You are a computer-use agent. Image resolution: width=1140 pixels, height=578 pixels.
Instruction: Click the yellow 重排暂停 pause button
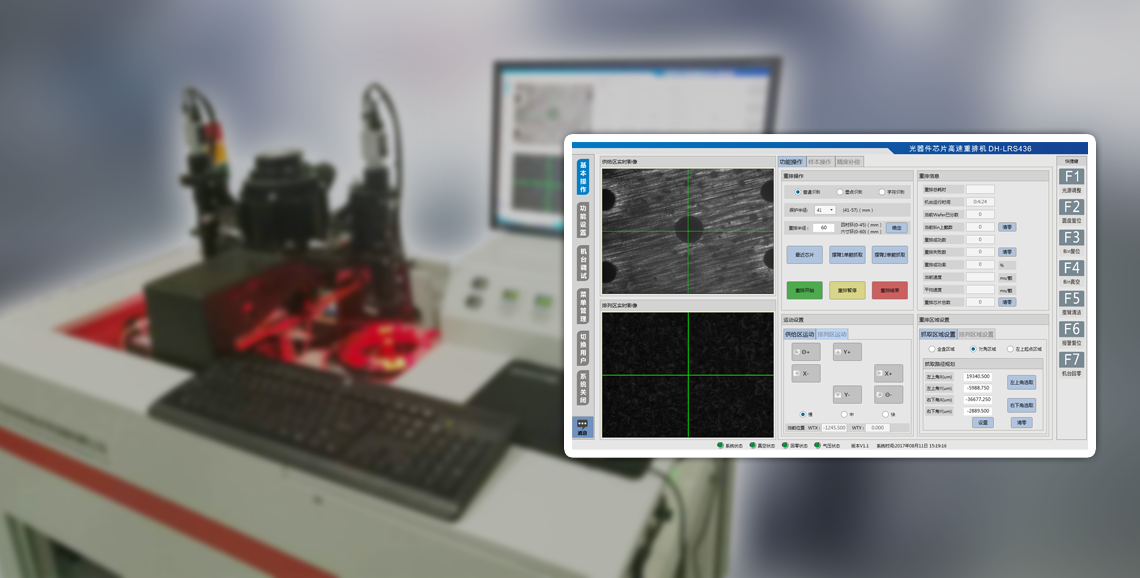pos(847,290)
